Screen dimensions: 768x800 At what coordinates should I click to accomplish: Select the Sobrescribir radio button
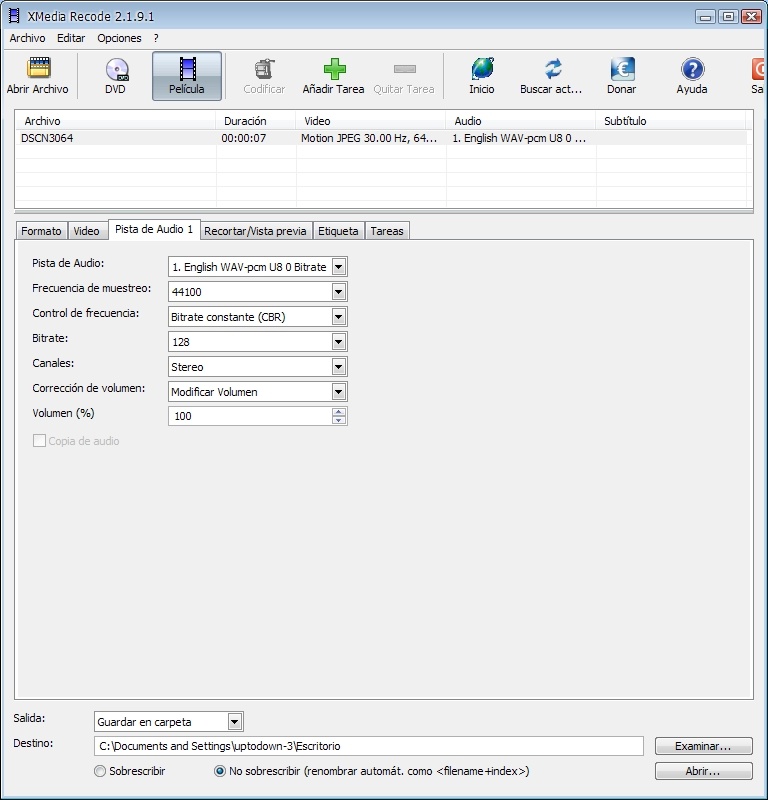tap(99, 771)
